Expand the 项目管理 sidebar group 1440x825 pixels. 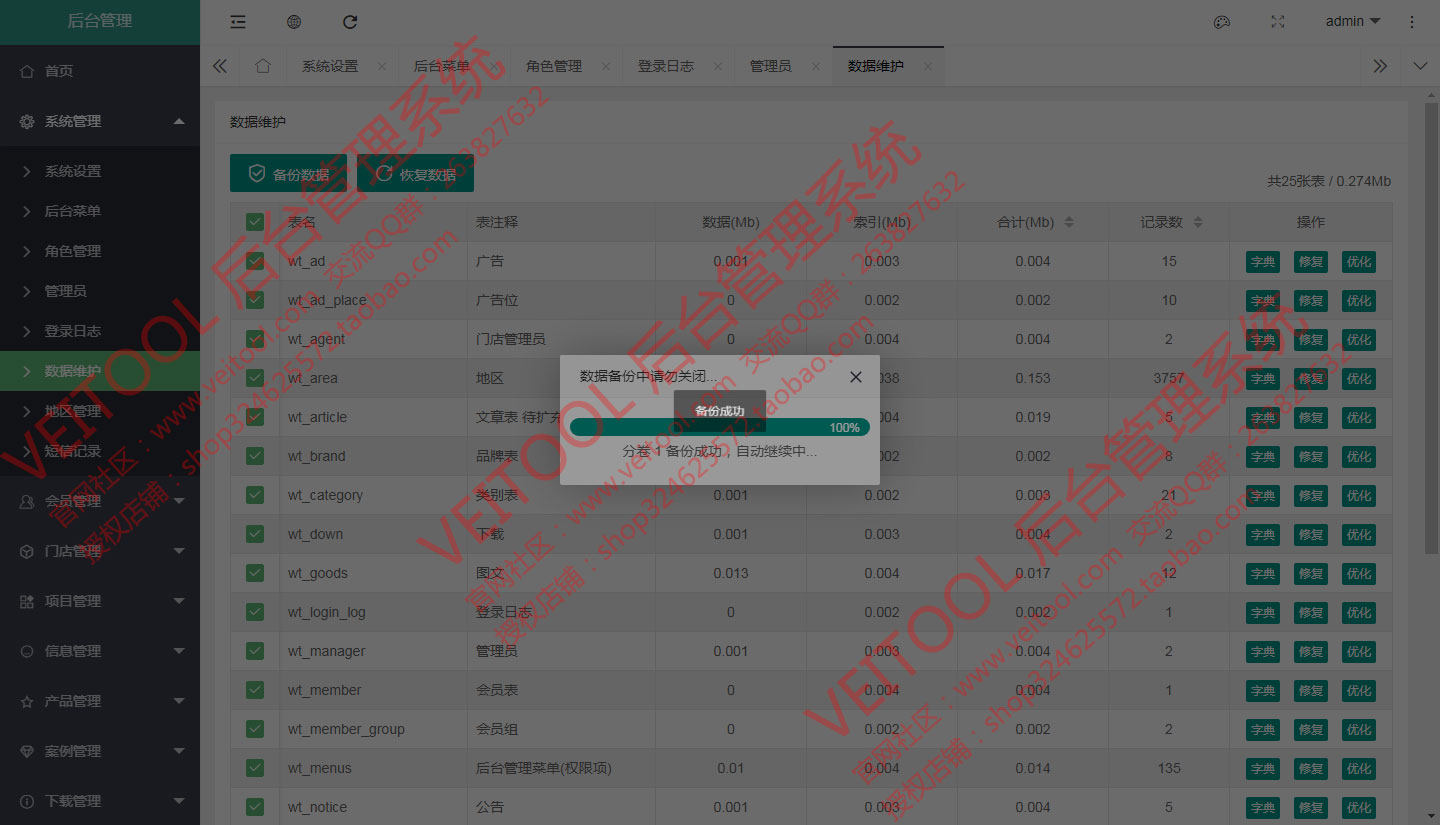point(100,601)
